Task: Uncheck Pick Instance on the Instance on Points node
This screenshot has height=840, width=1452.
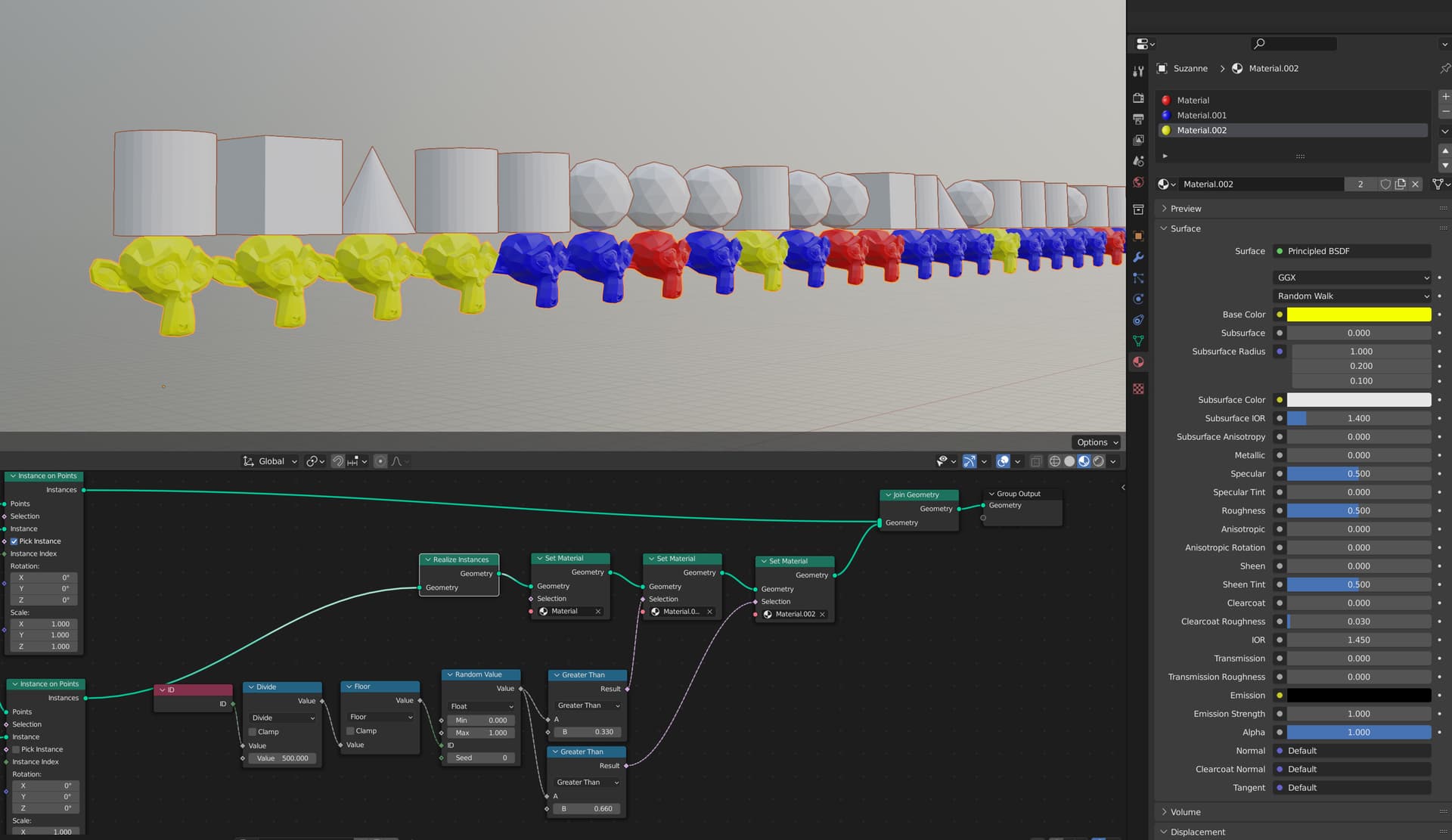Action: tap(14, 541)
